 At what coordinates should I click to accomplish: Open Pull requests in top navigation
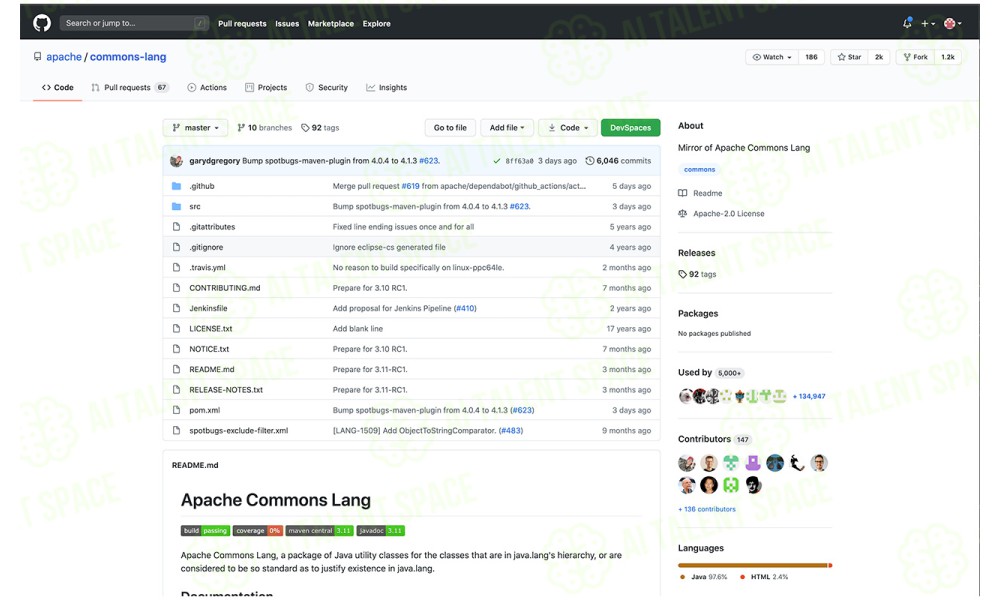pyautogui.click(x=242, y=24)
